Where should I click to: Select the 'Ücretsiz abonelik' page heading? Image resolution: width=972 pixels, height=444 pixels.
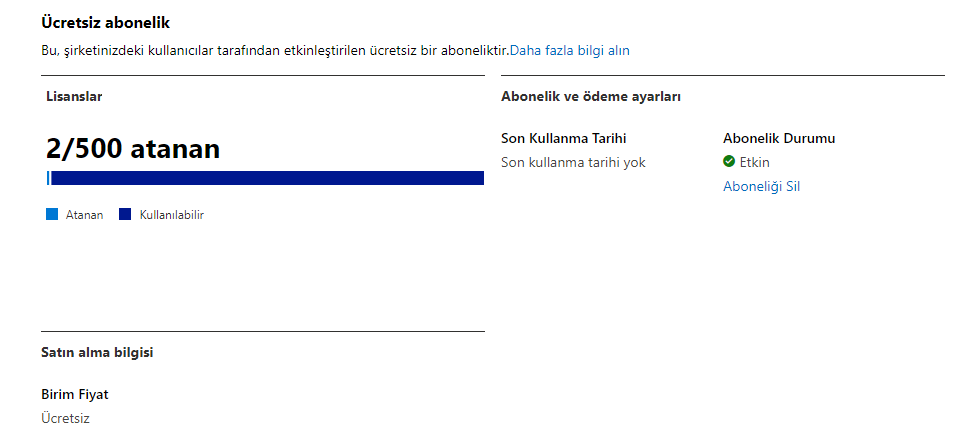pyautogui.click(x=105, y=23)
